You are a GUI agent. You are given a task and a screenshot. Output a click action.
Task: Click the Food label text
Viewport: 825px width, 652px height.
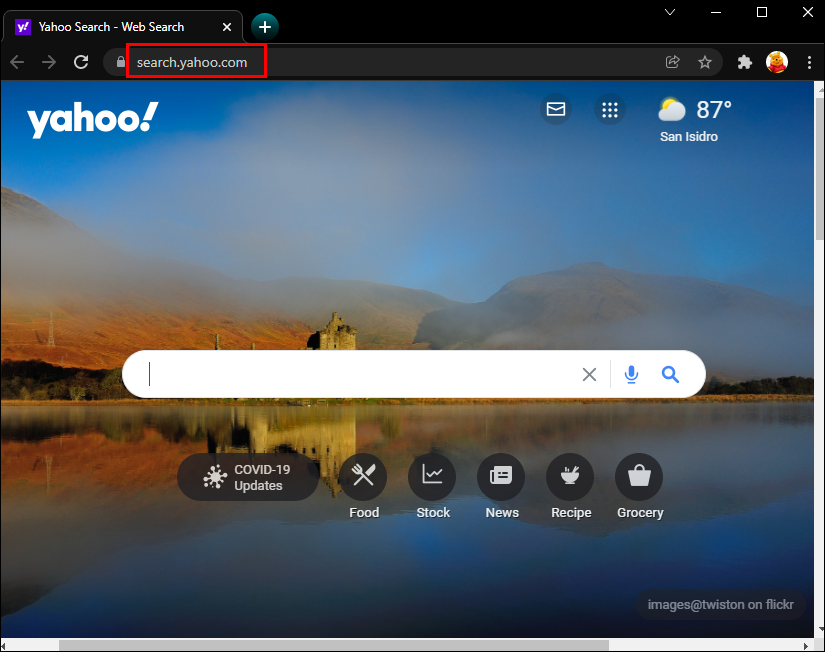364,513
